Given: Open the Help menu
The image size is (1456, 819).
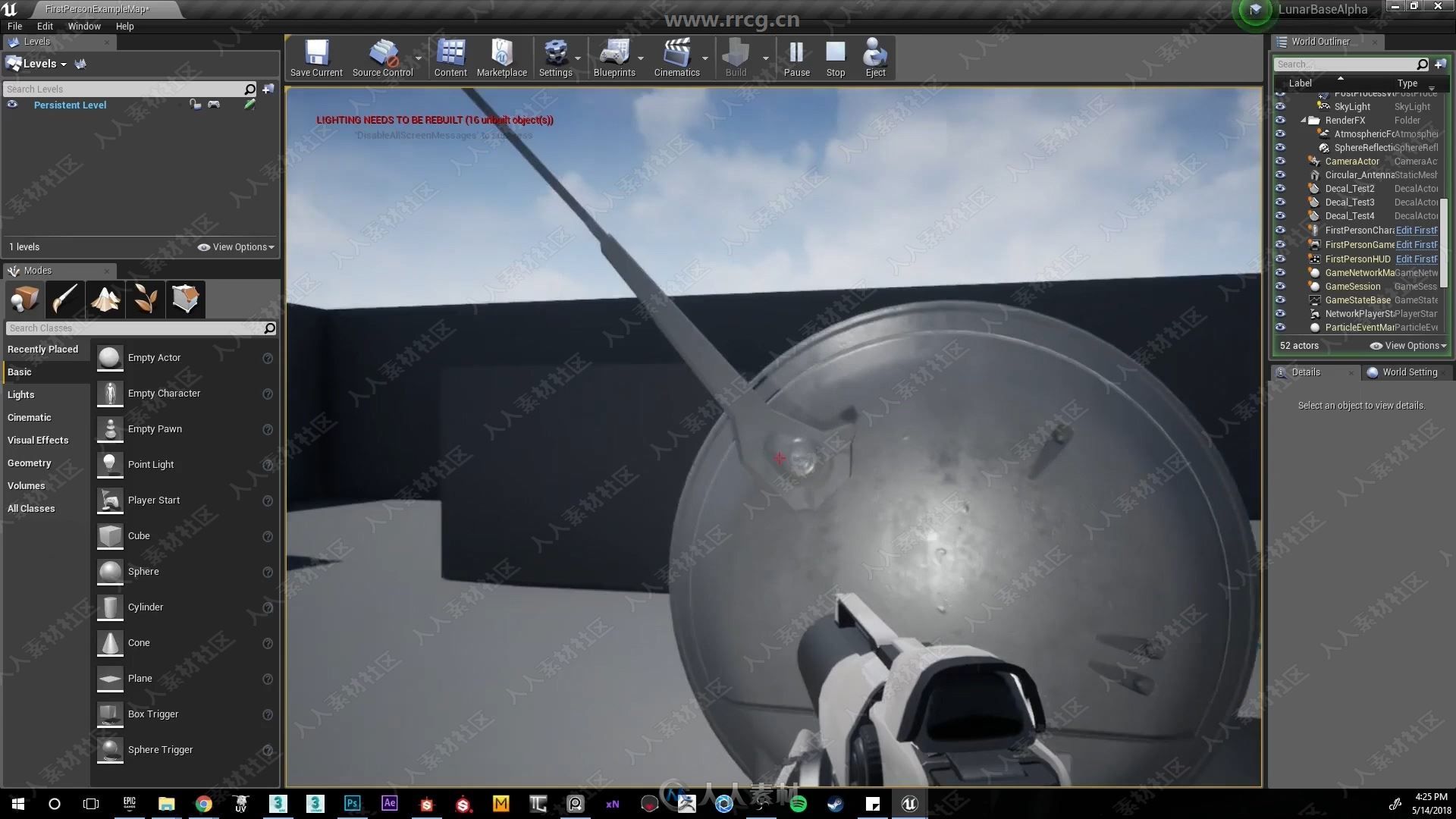Looking at the screenshot, I should coord(124,26).
